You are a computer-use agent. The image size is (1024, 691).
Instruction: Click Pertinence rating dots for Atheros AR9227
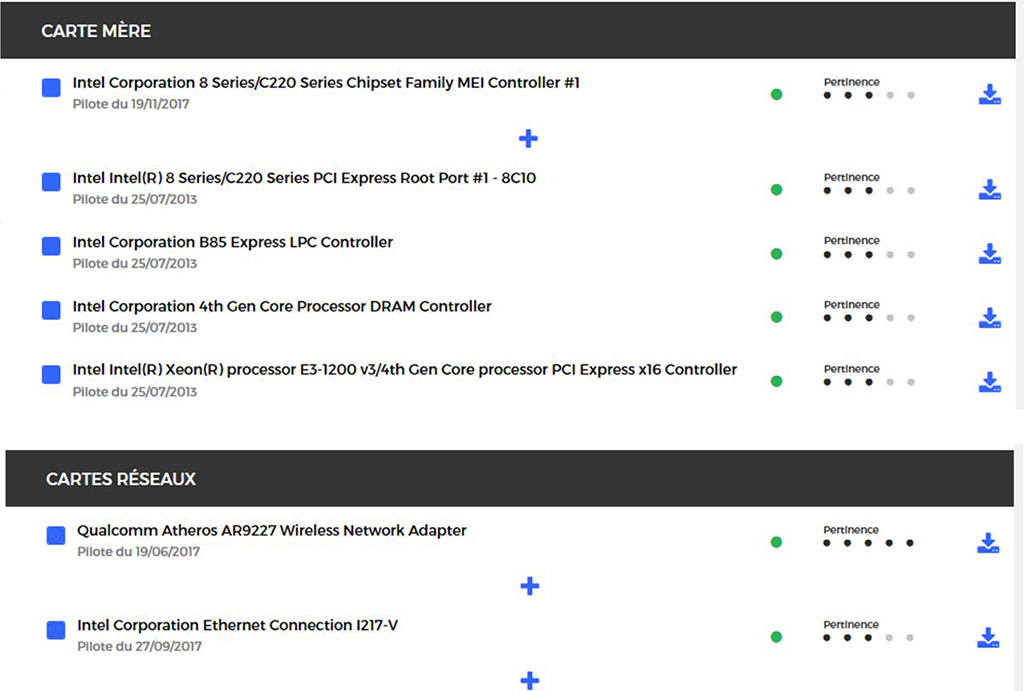click(868, 543)
